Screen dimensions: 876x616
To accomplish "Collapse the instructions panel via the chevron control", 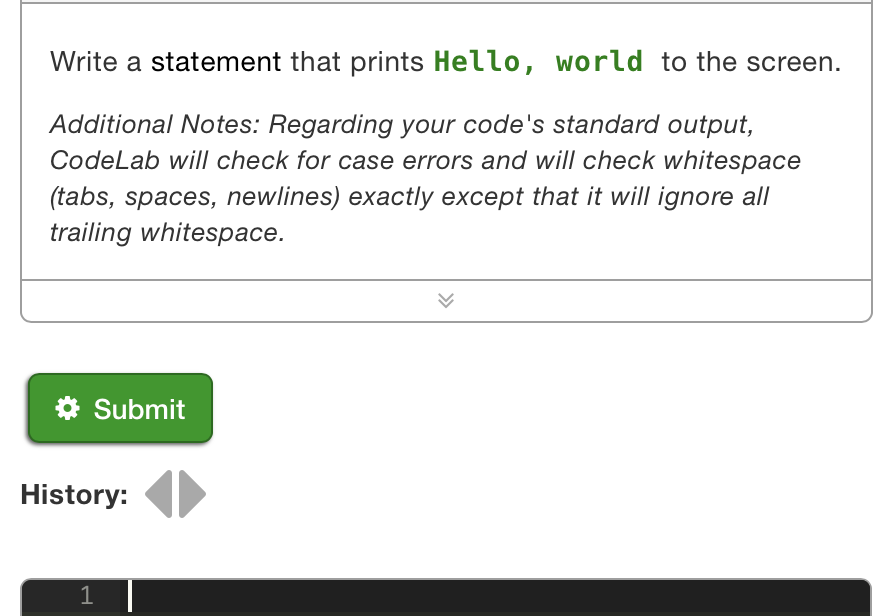I will pyautogui.click(x=445, y=300).
